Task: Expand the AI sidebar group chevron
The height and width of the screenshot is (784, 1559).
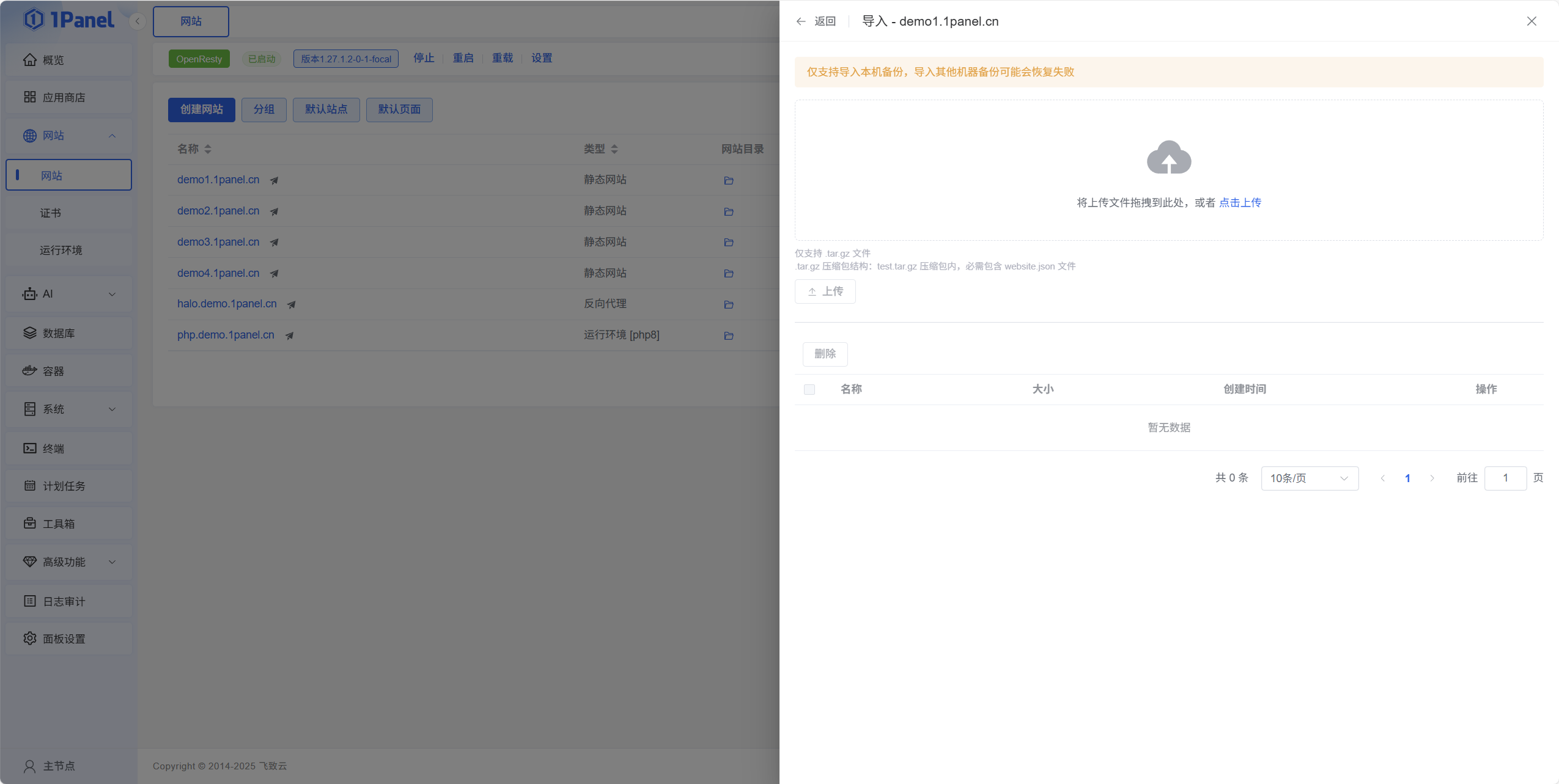Action: tap(112, 294)
